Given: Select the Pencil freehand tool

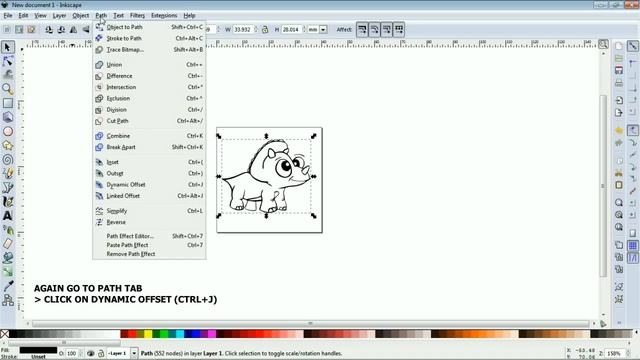Looking at the screenshot, I should click(7, 173).
